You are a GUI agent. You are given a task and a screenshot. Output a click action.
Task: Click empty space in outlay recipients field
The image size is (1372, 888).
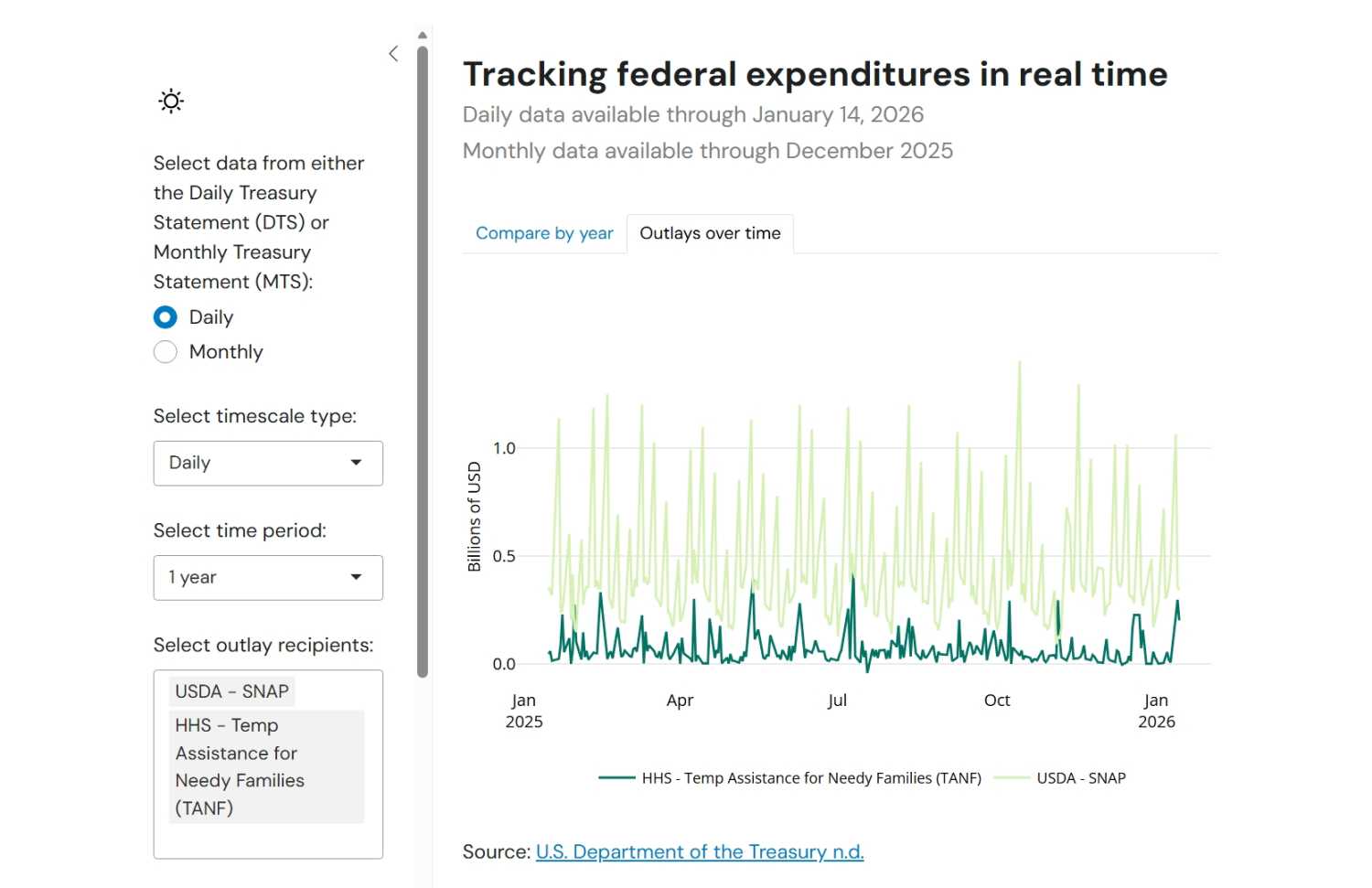[268, 841]
